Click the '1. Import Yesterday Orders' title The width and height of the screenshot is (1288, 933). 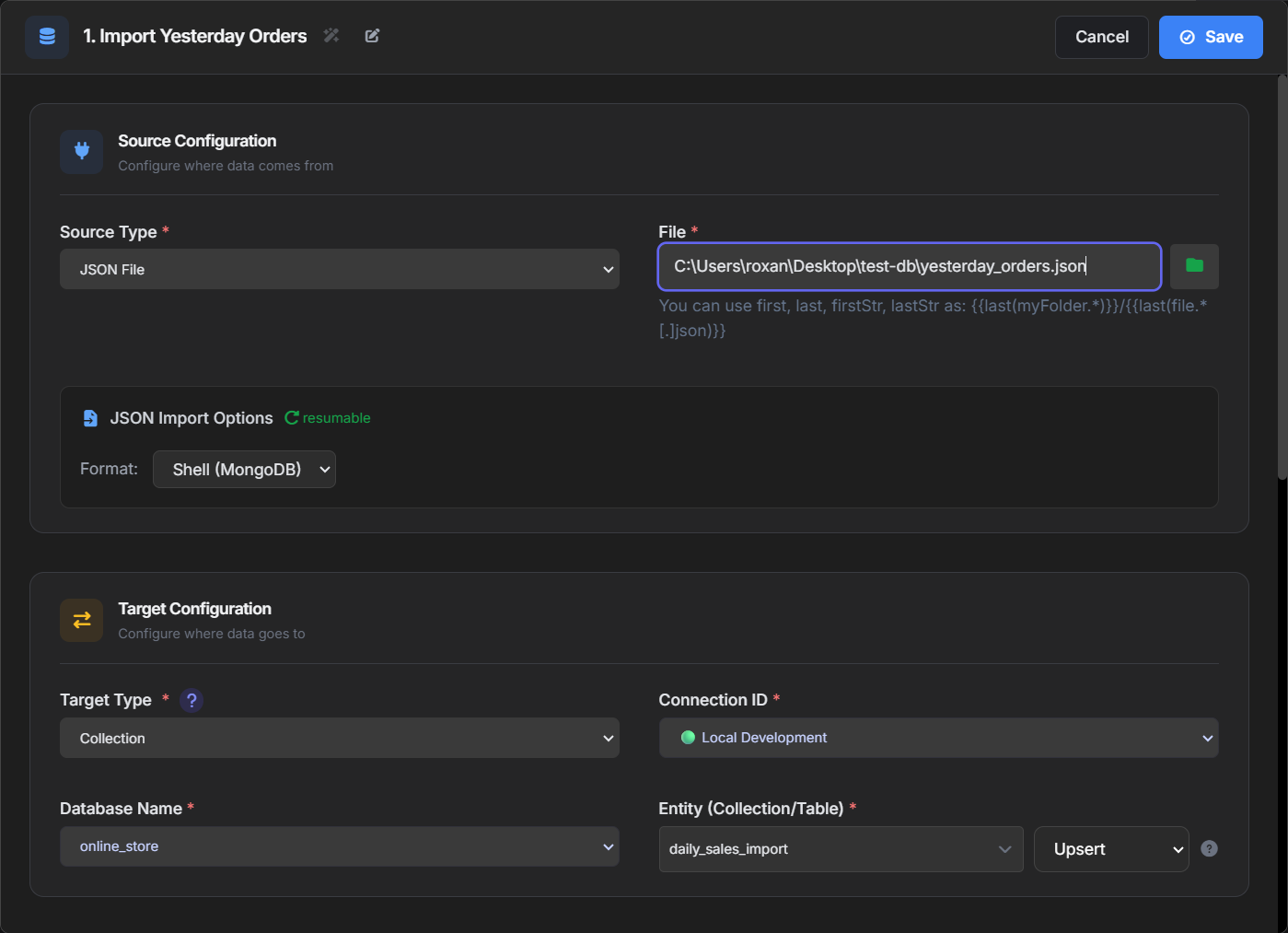click(195, 36)
